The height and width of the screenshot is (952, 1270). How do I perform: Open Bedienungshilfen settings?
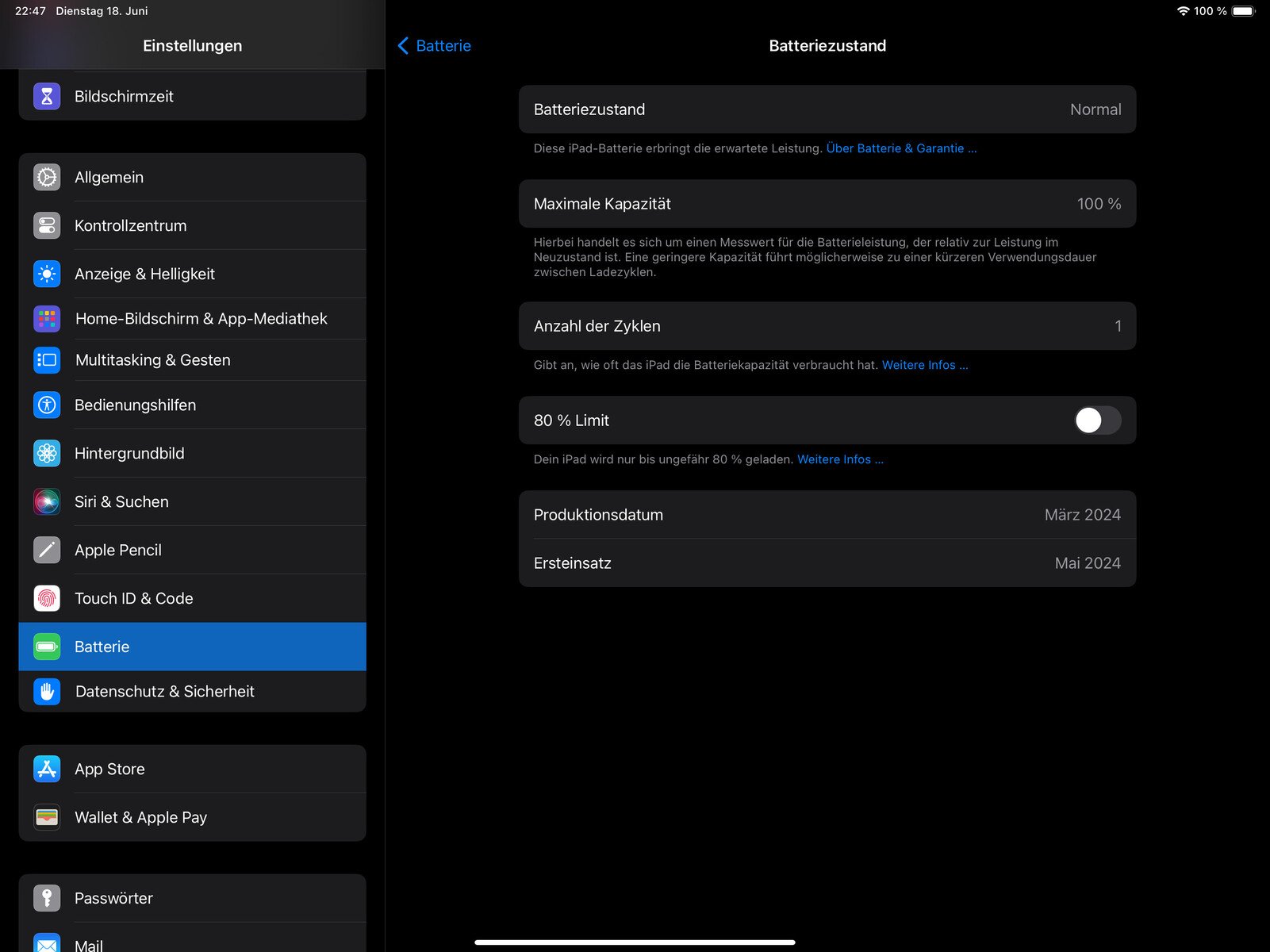click(192, 405)
